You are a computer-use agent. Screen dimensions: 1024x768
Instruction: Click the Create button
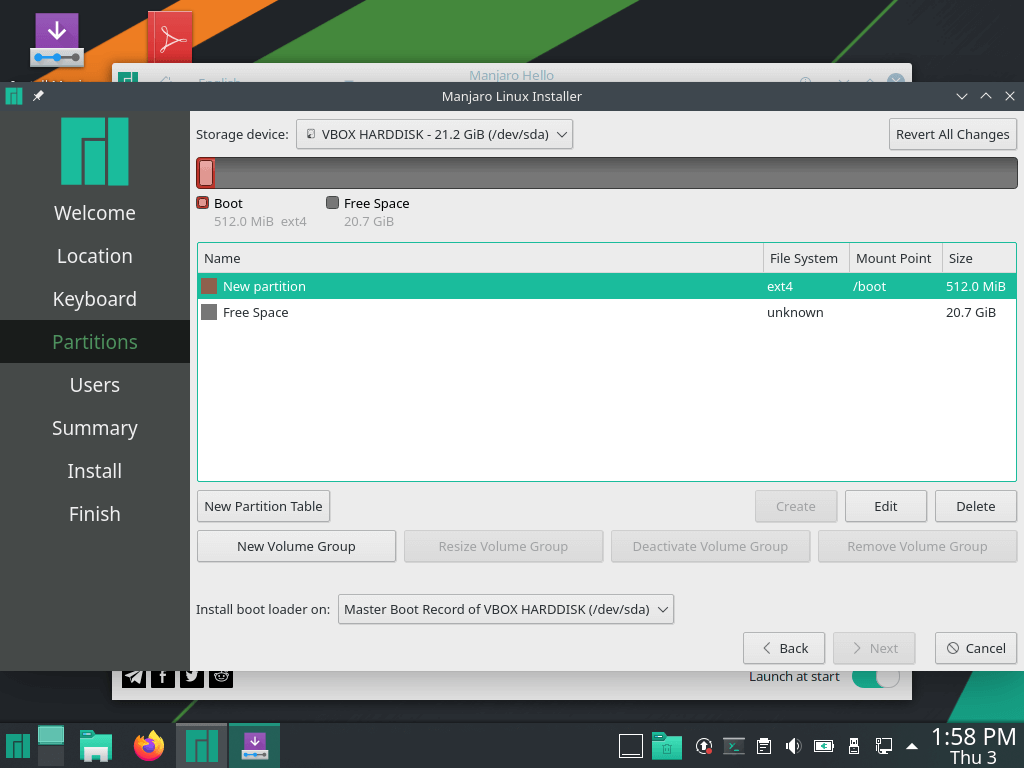click(x=795, y=506)
